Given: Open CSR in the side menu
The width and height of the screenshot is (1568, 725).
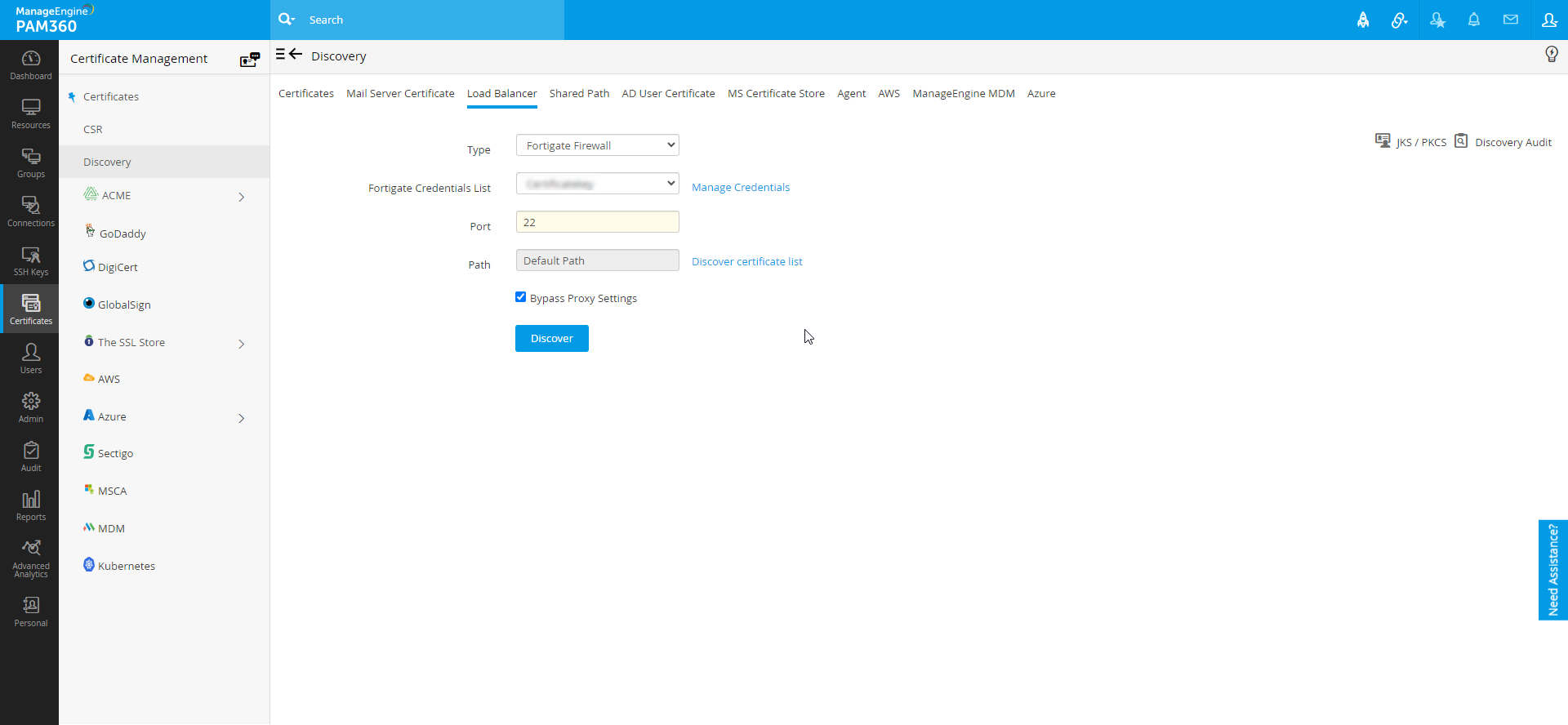Looking at the screenshot, I should pos(93,129).
